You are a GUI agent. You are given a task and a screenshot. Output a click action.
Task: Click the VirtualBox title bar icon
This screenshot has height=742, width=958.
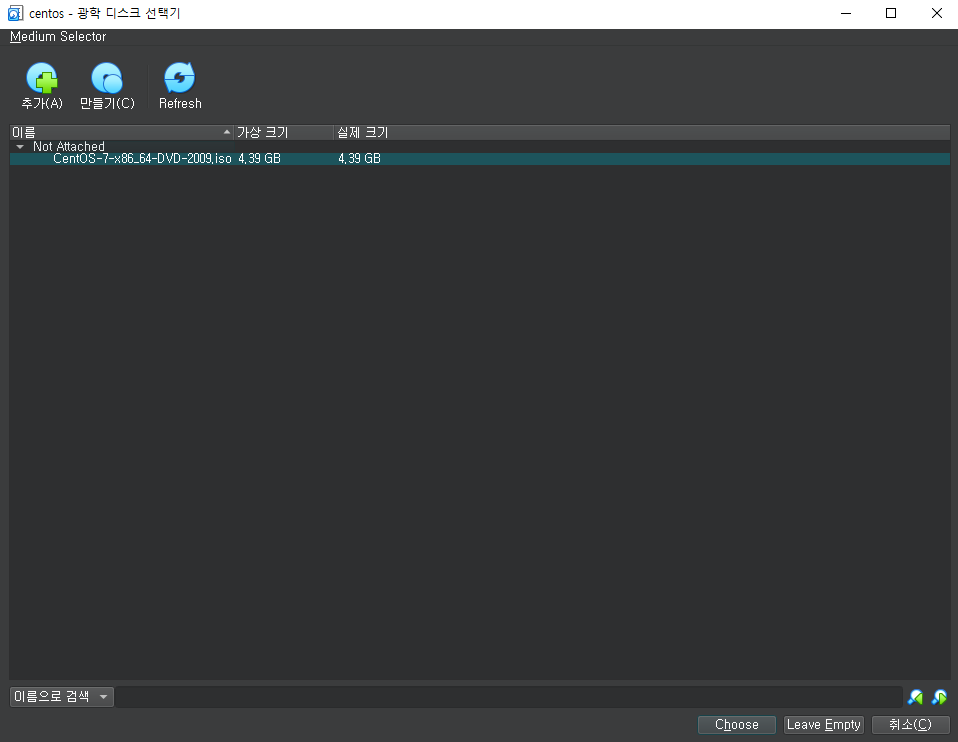pos(15,13)
